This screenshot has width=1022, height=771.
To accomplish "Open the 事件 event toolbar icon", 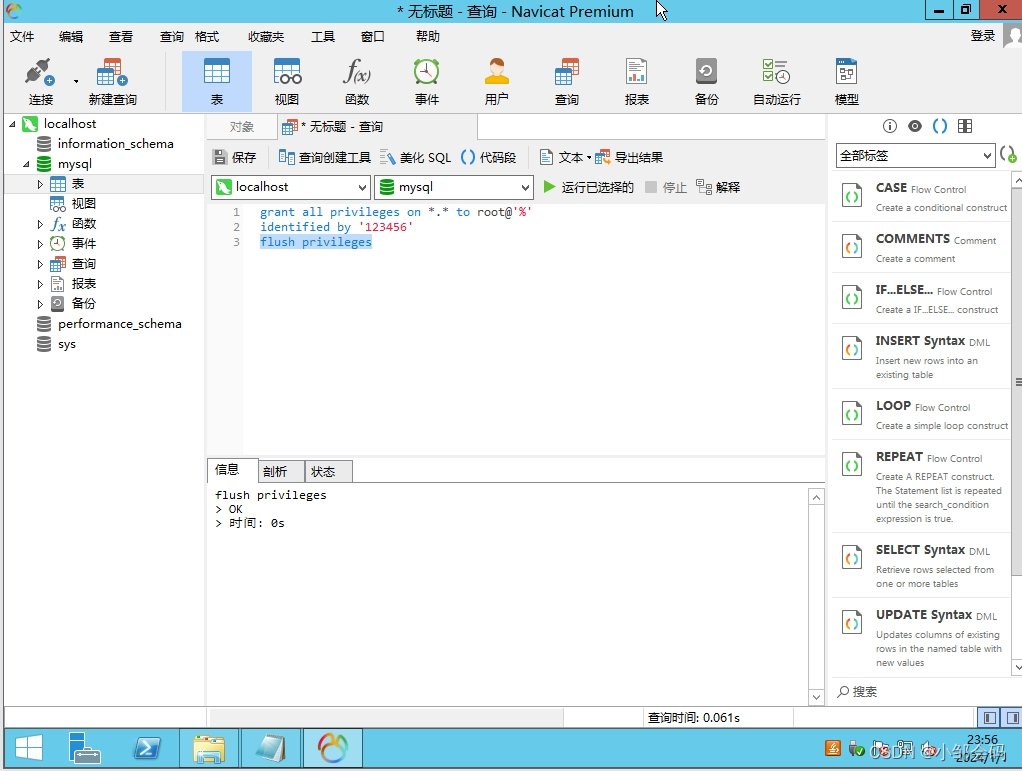I will tap(426, 81).
